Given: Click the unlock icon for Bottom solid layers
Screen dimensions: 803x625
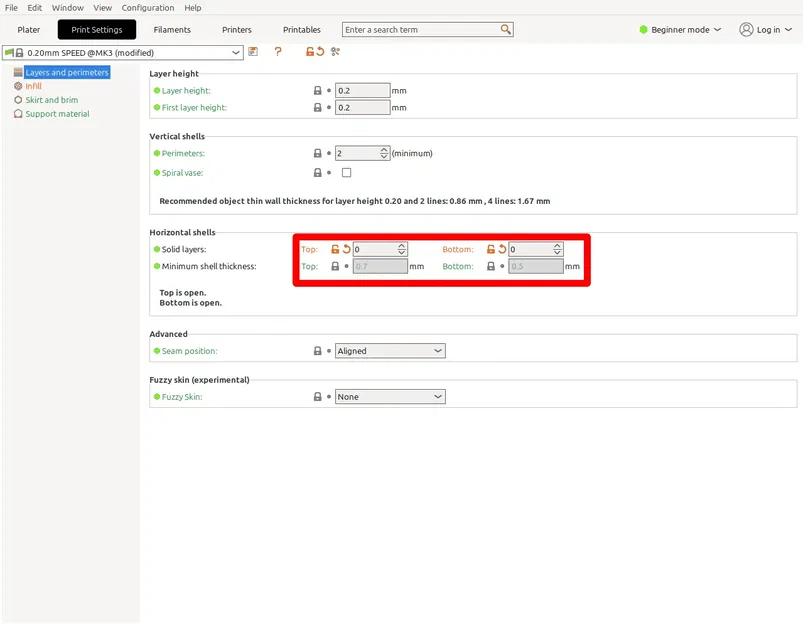Looking at the screenshot, I should pyautogui.click(x=491, y=249).
